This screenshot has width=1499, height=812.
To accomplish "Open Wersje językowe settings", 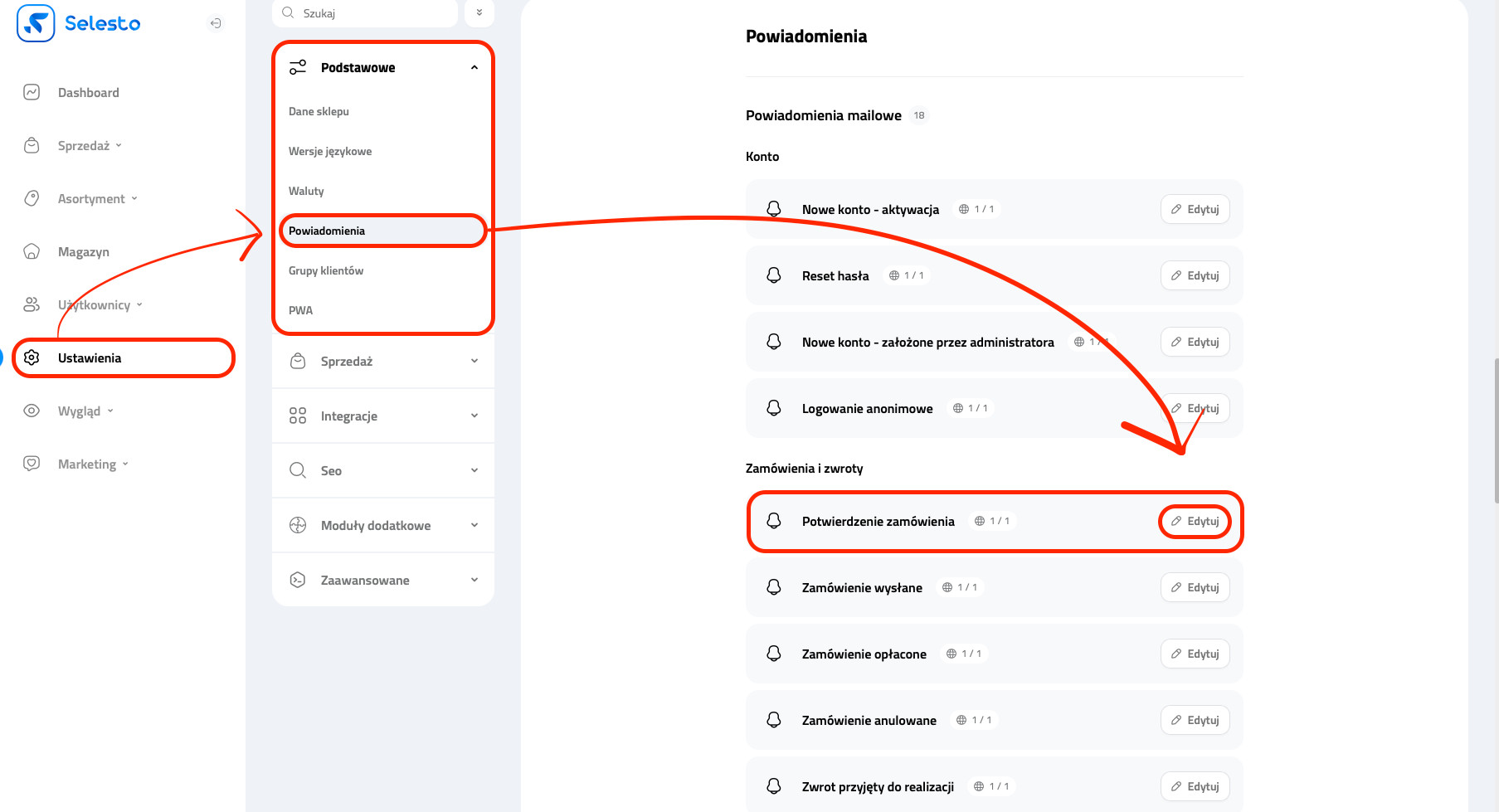I will coord(330,151).
